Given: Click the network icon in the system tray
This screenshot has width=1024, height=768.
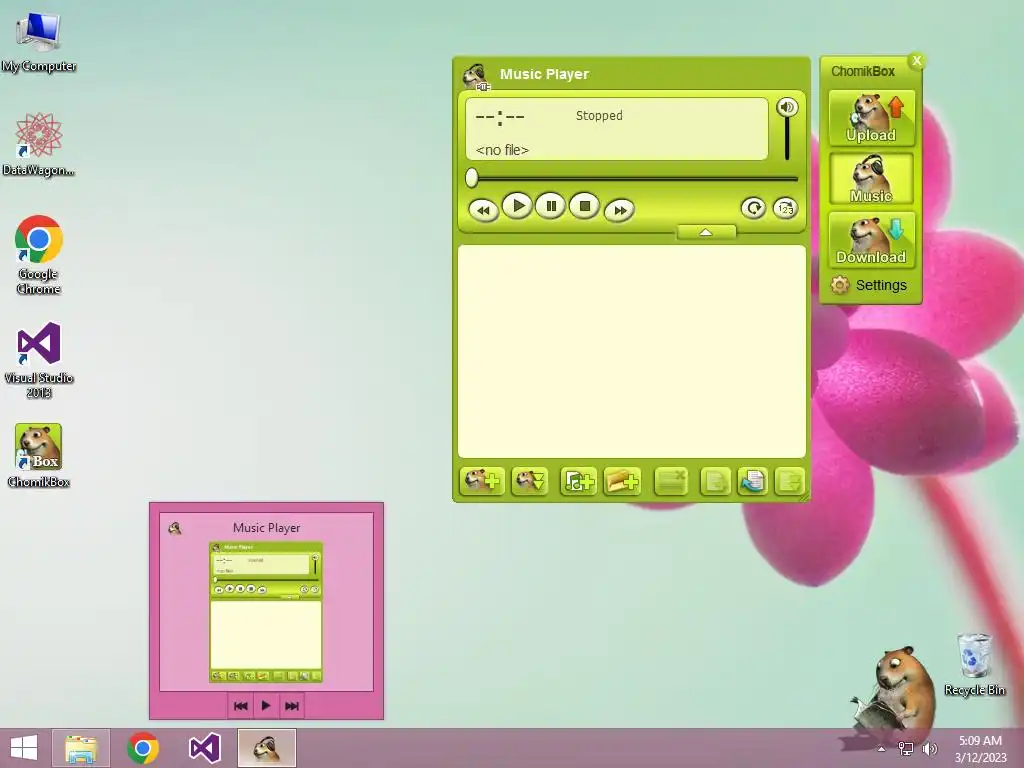Looking at the screenshot, I should coord(906,748).
